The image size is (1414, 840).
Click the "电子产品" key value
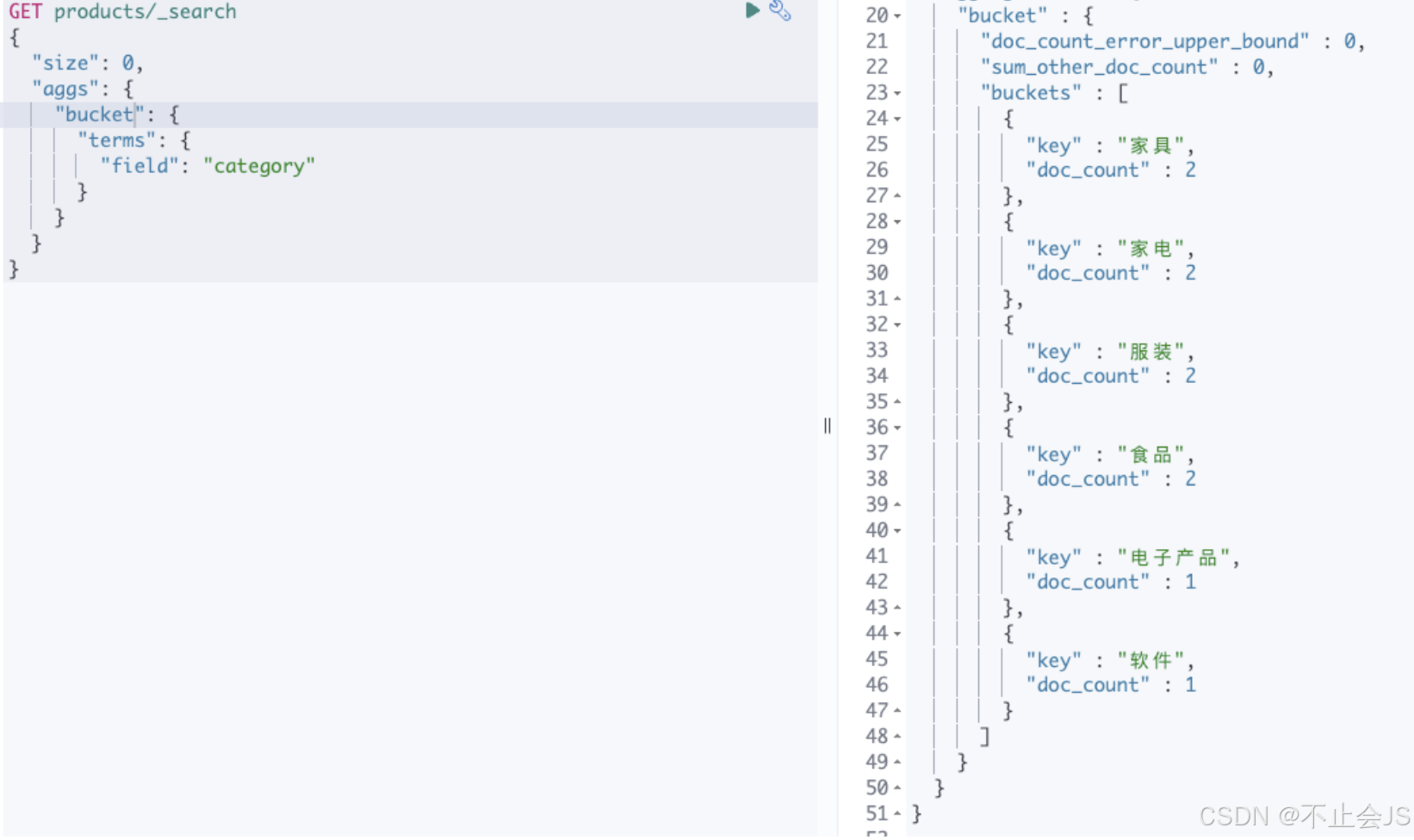[x=1174, y=557]
